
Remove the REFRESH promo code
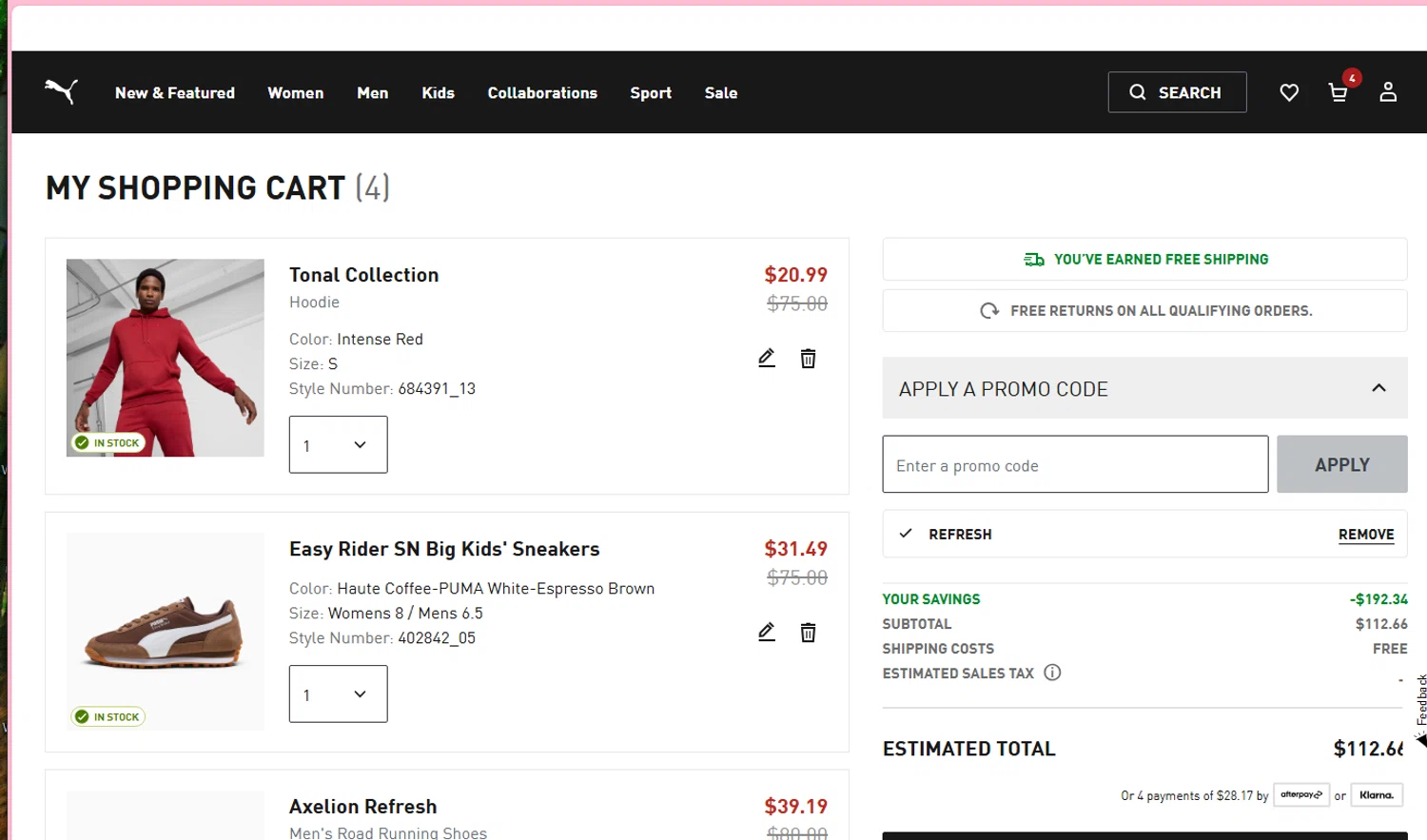click(1366, 535)
